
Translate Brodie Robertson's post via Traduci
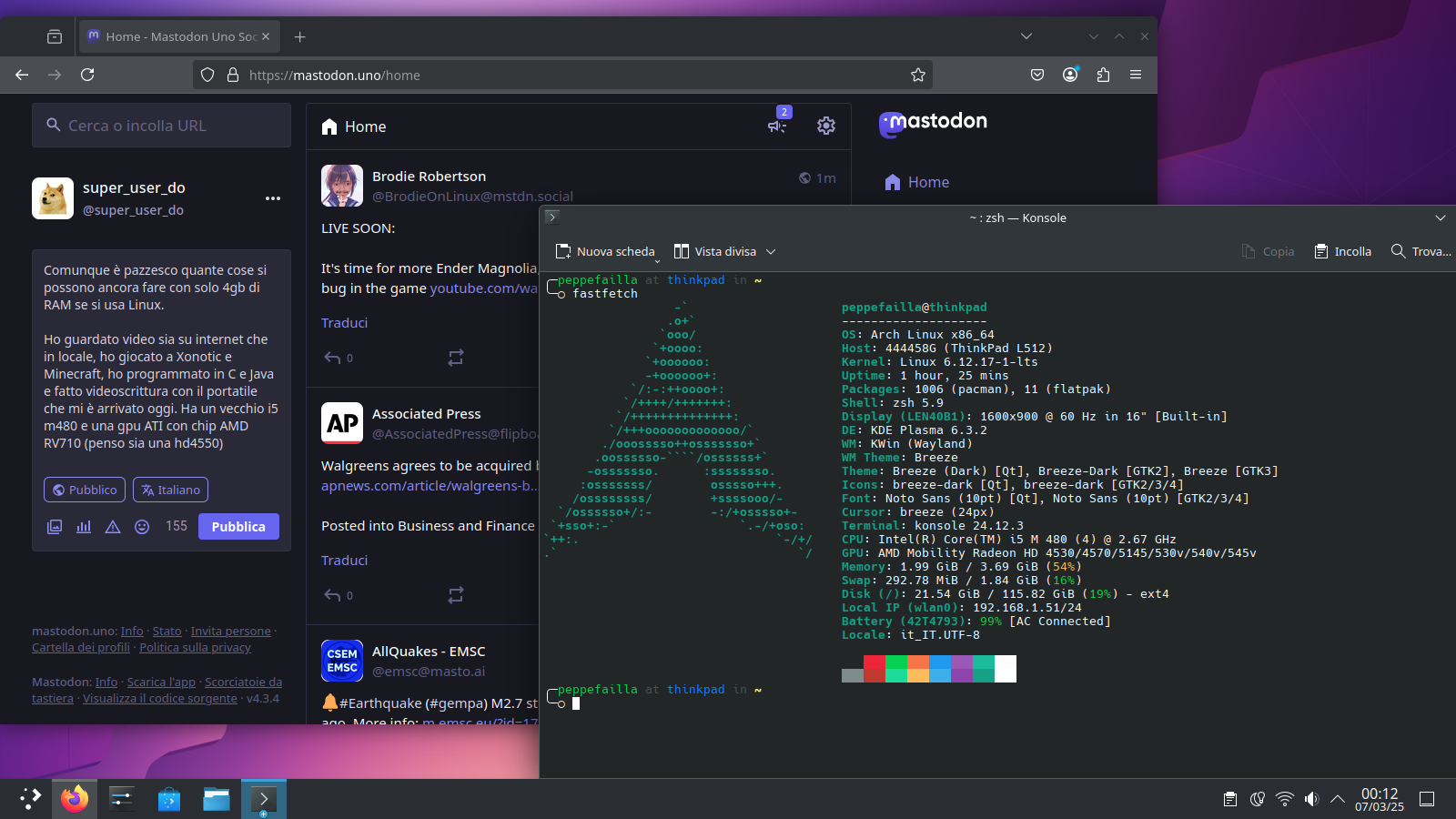click(344, 323)
